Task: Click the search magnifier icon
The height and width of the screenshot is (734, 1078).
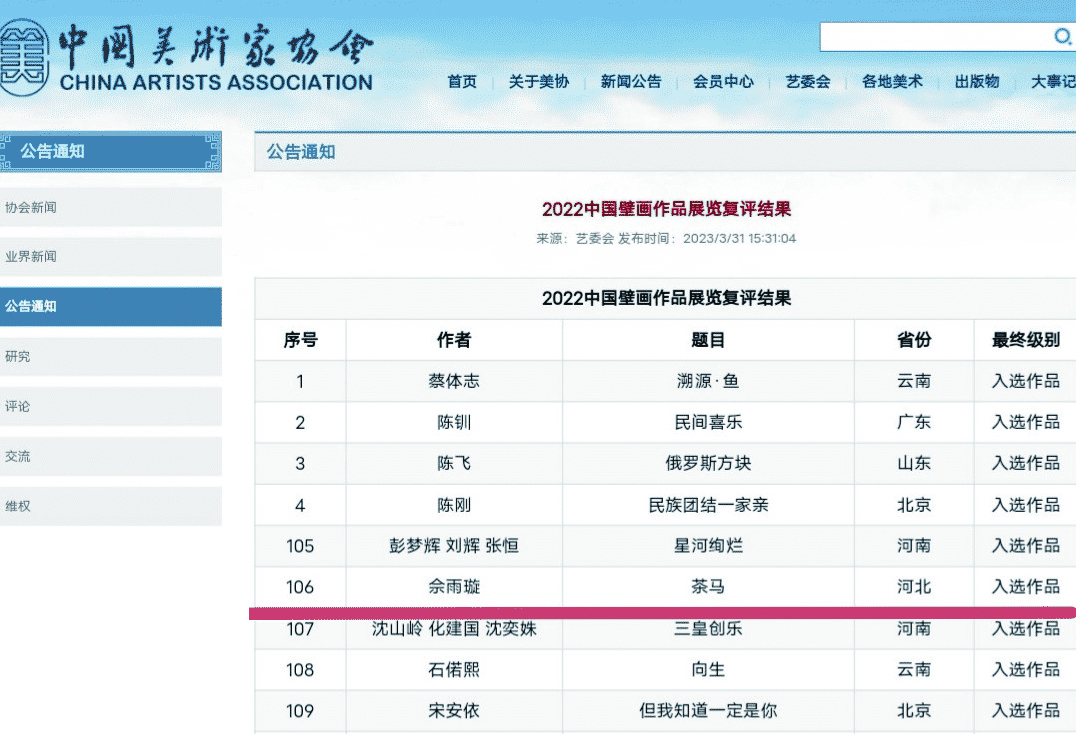Action: pos(1062,37)
